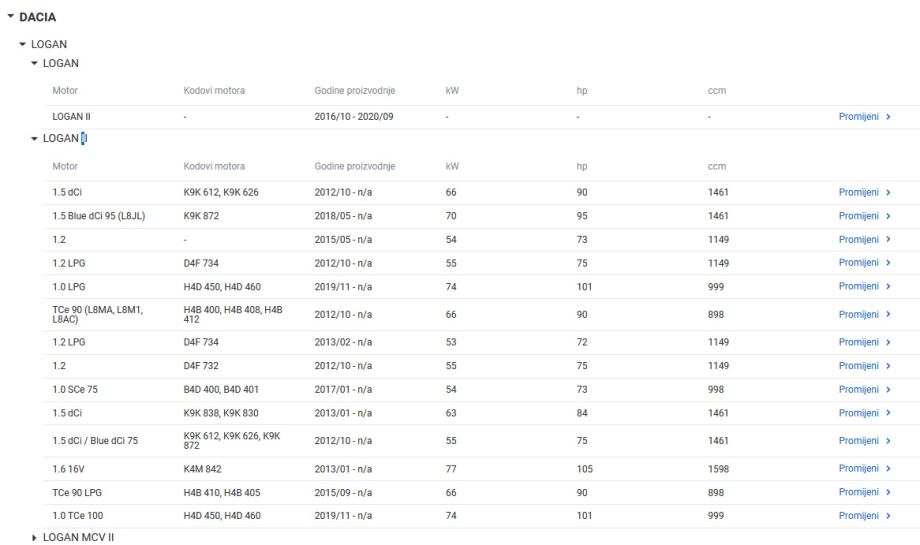Click chevron arrow in LOGAN II 2016/10 row
The width and height of the screenshot is (920, 545).
[888, 117]
